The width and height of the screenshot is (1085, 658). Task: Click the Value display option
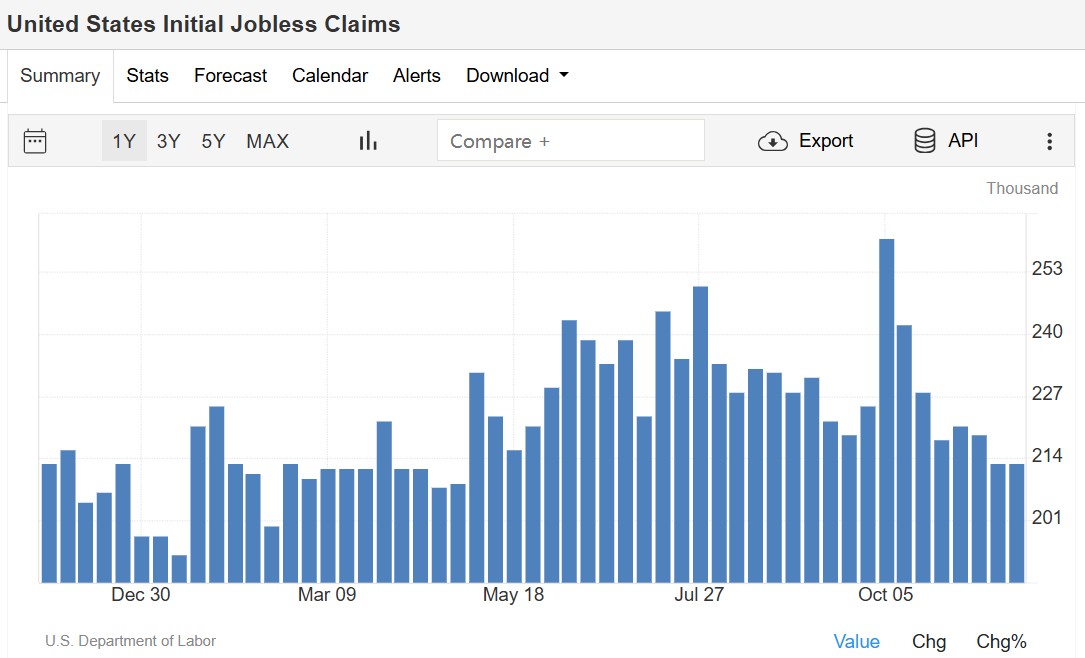click(857, 641)
